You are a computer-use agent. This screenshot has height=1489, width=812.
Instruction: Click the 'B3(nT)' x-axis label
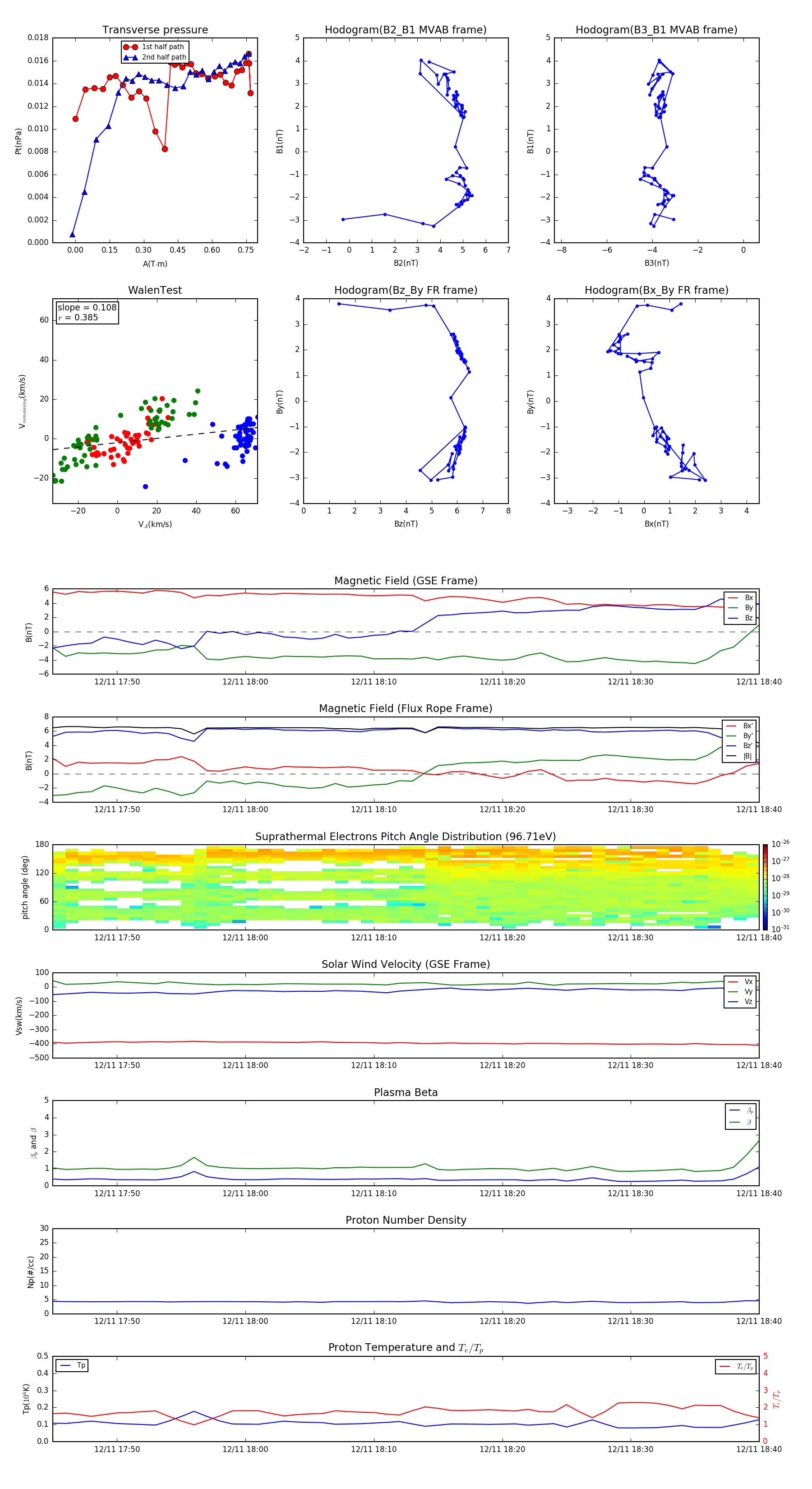click(656, 263)
